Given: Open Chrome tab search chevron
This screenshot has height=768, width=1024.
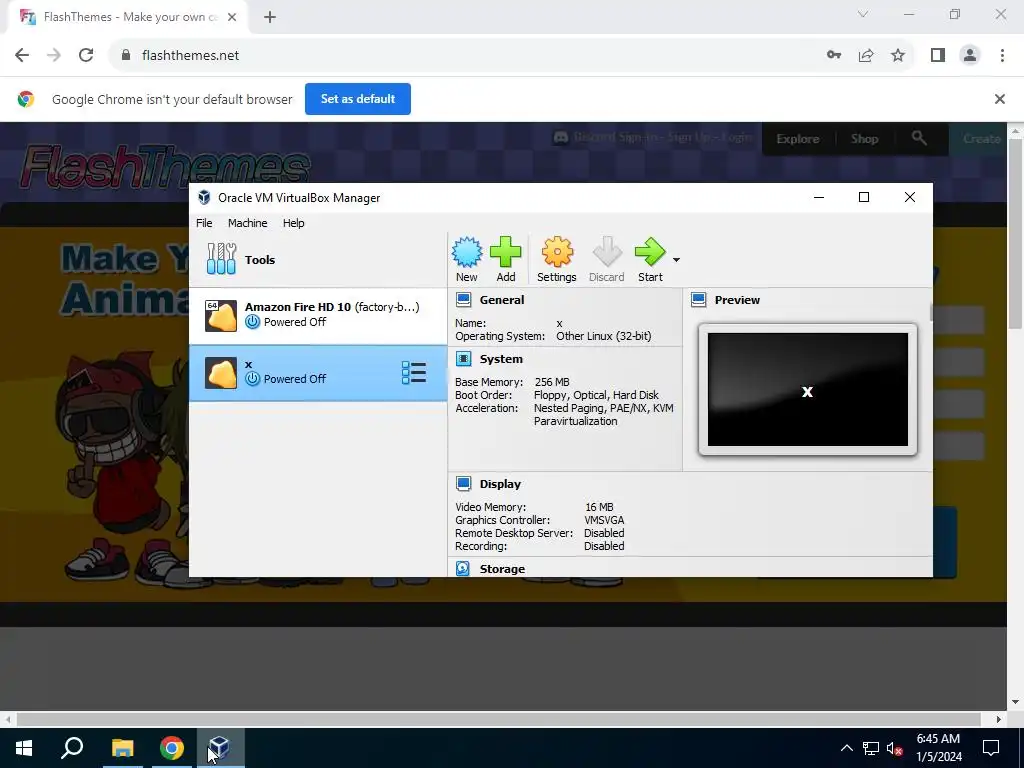Looking at the screenshot, I should [x=863, y=14].
